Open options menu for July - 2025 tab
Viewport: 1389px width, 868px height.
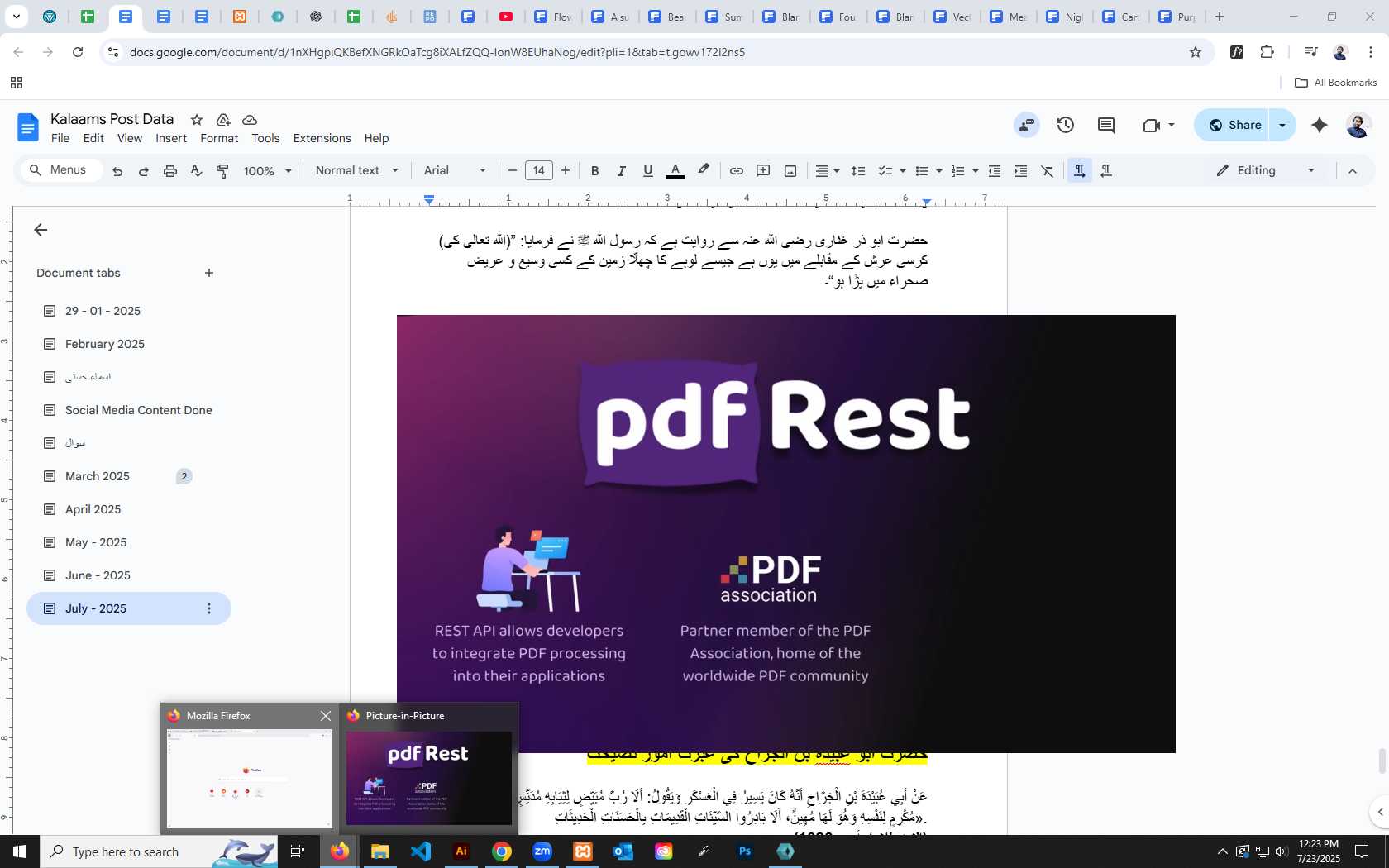(209, 608)
